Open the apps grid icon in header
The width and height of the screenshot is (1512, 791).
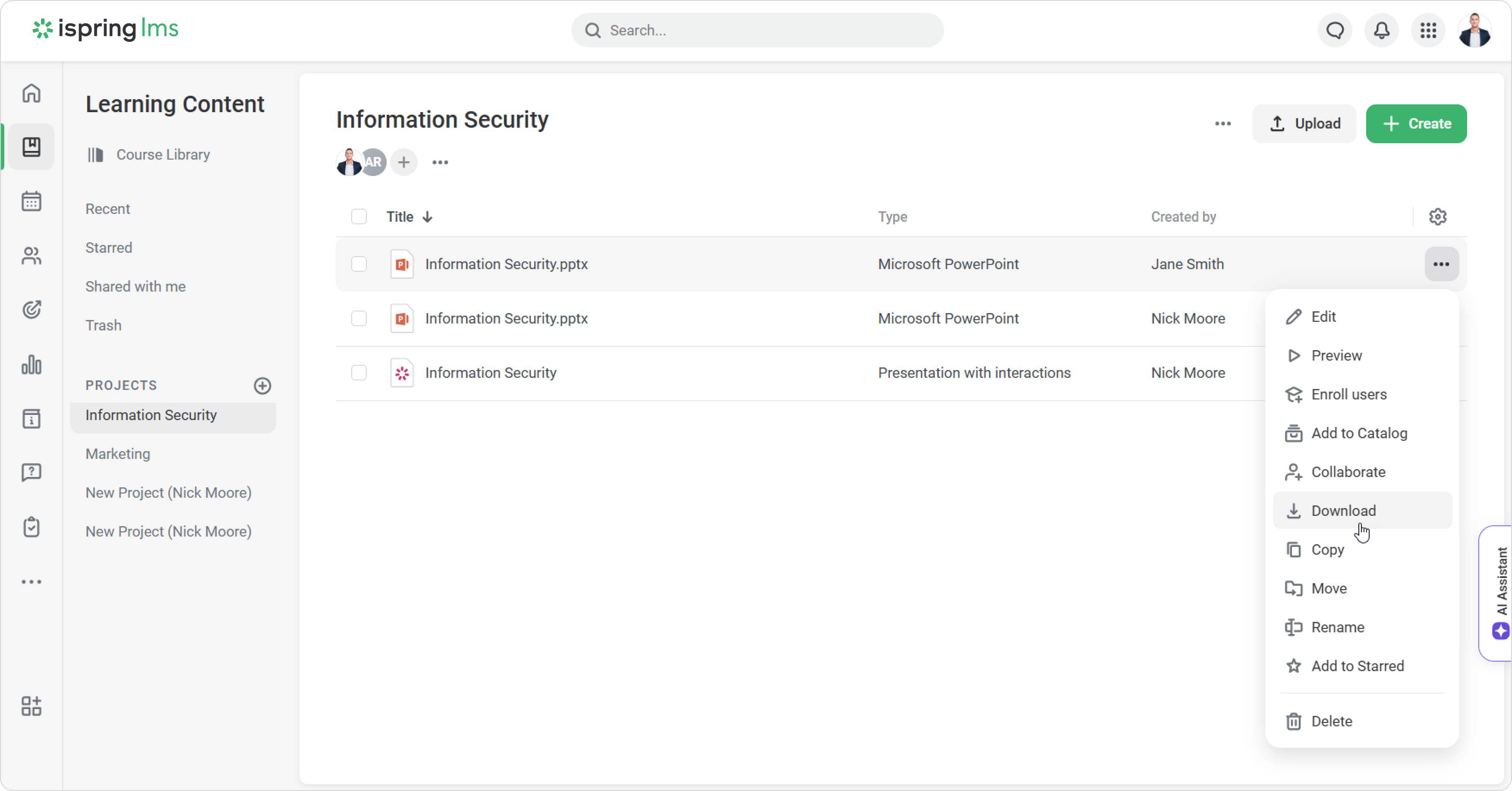pos(1428,31)
